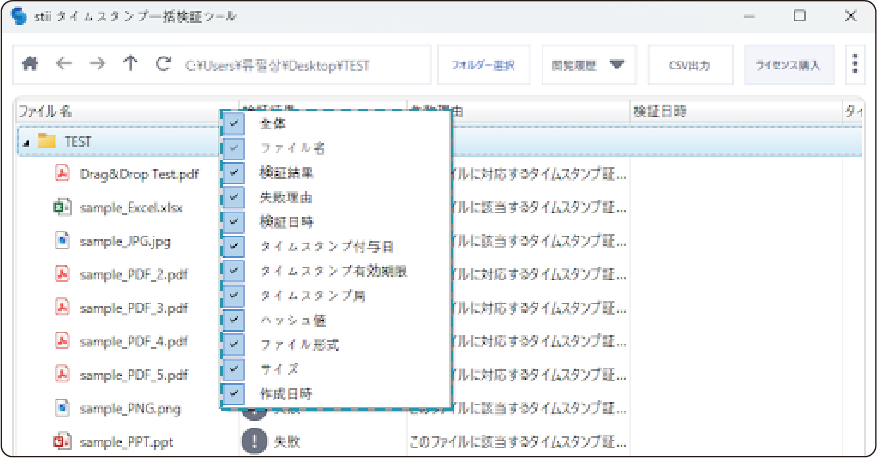Click the Excel icon for sample_Excel.xlsx

pos(61,208)
